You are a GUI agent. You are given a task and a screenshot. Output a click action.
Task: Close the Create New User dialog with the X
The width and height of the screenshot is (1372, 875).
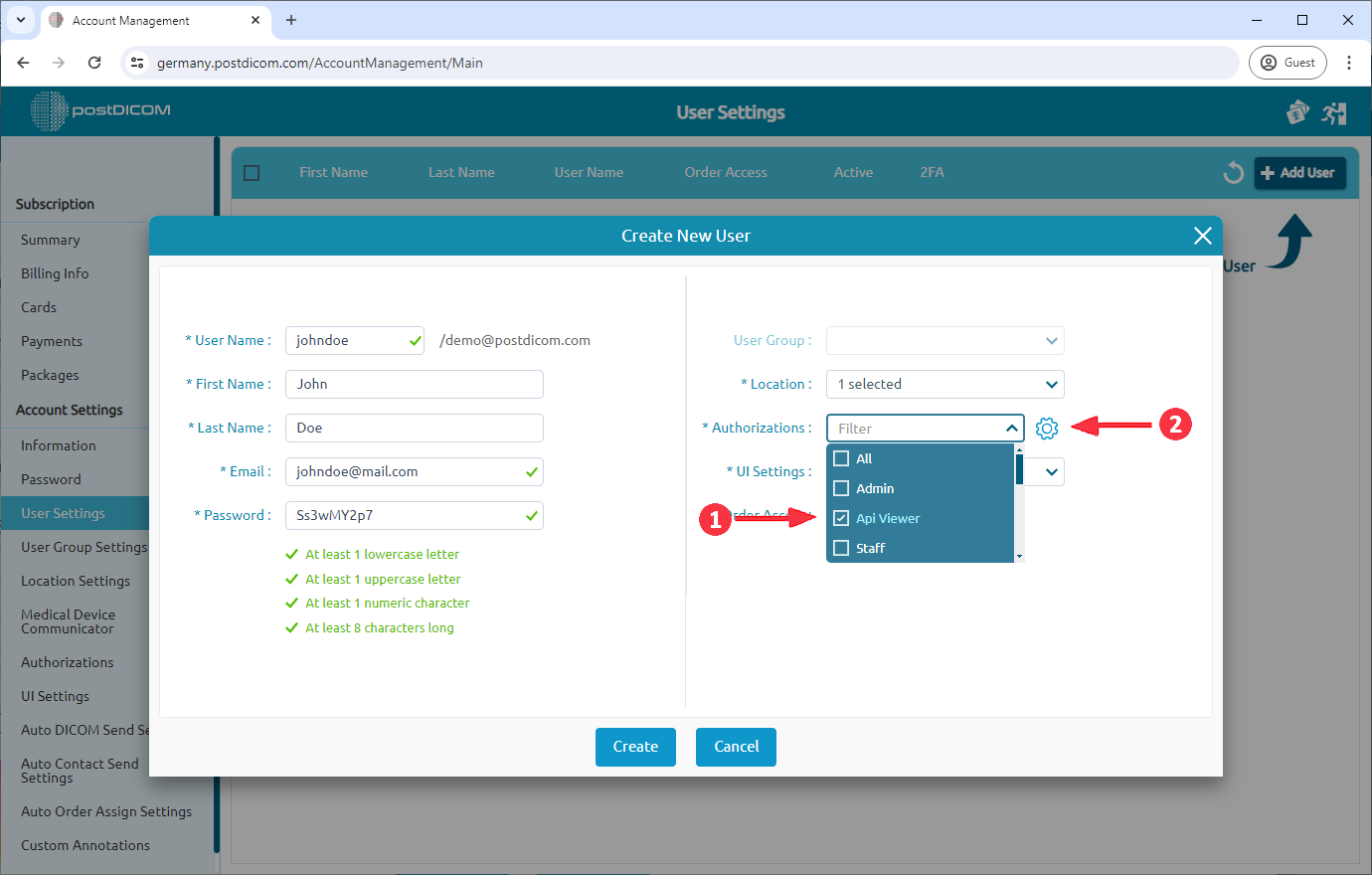pos(1203,236)
